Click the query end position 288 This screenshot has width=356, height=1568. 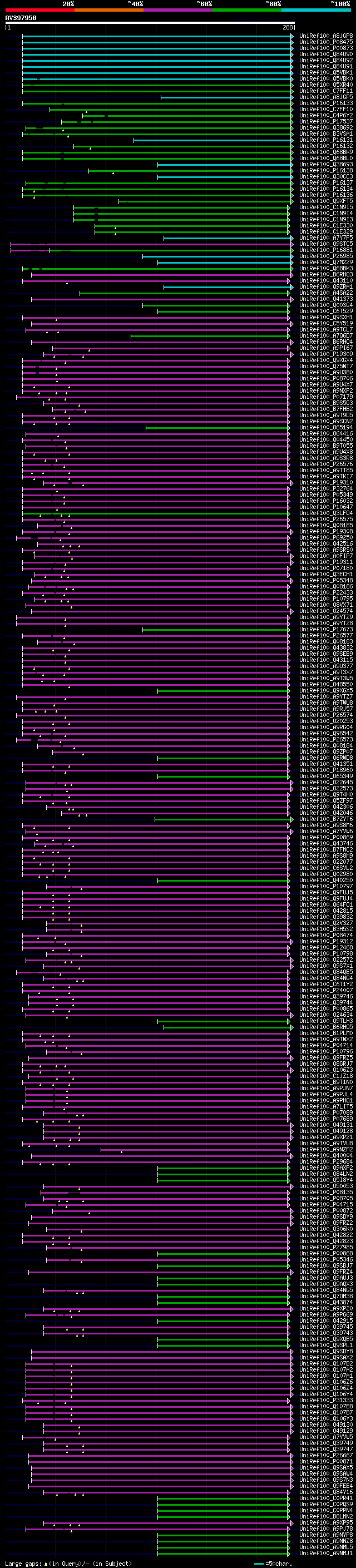point(288,27)
